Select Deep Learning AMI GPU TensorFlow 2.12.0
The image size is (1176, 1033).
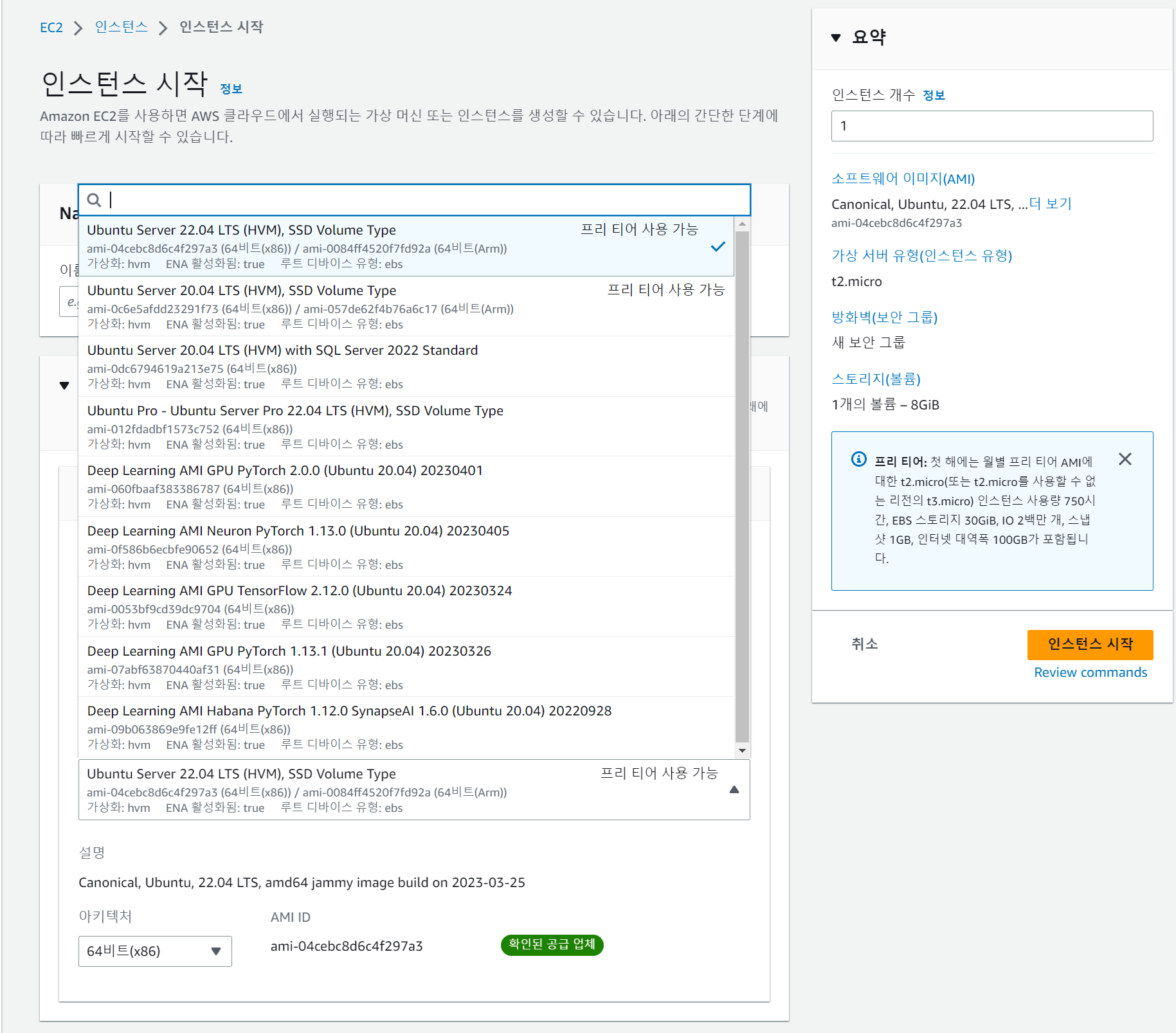(406, 607)
